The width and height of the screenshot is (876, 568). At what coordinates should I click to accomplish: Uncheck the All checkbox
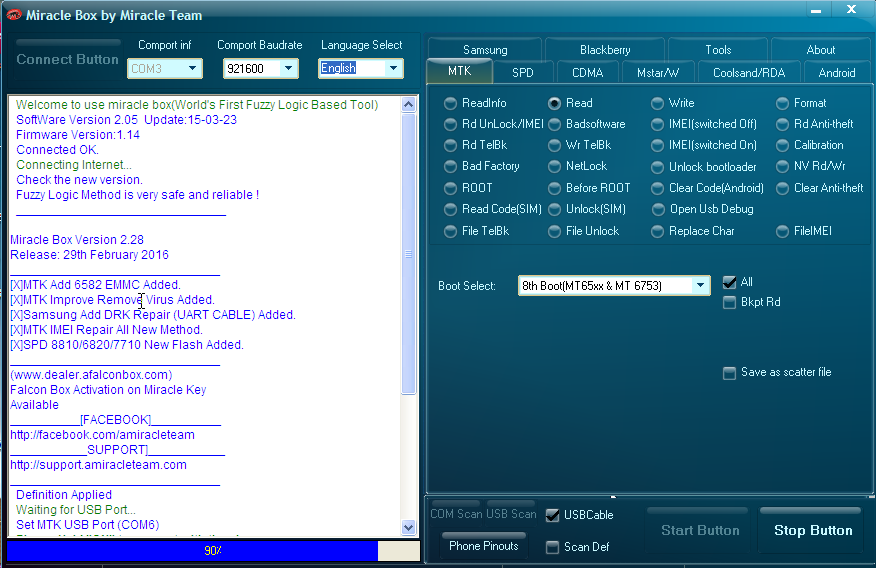tap(729, 282)
